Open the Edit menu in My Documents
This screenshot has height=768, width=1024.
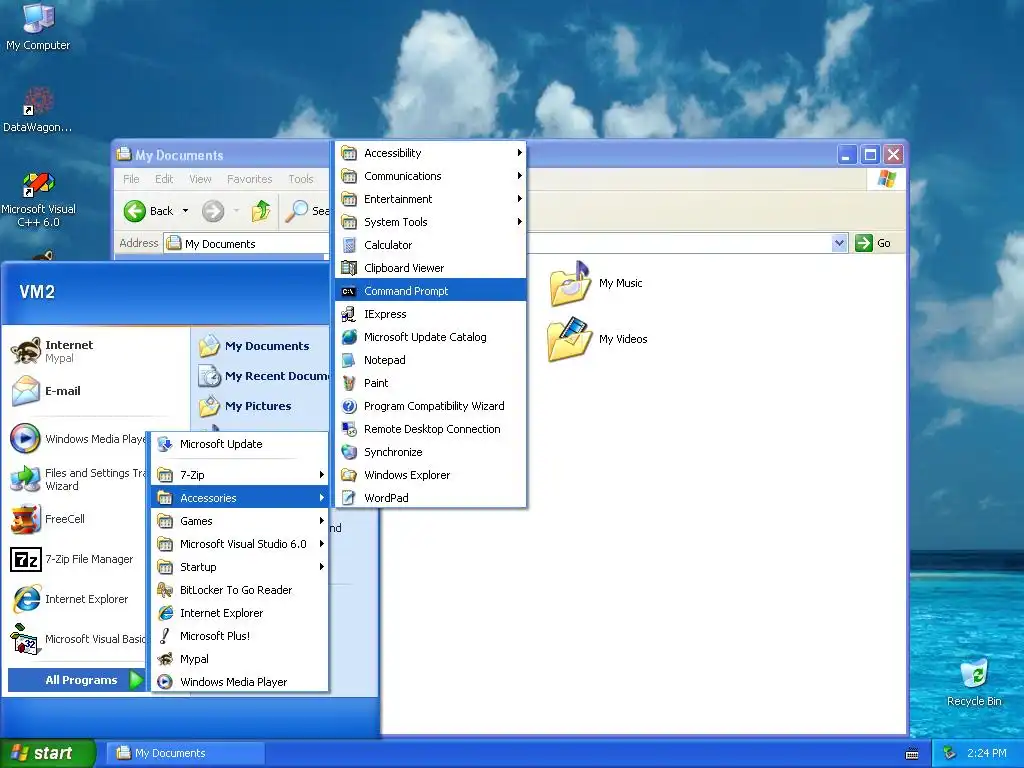(x=164, y=179)
